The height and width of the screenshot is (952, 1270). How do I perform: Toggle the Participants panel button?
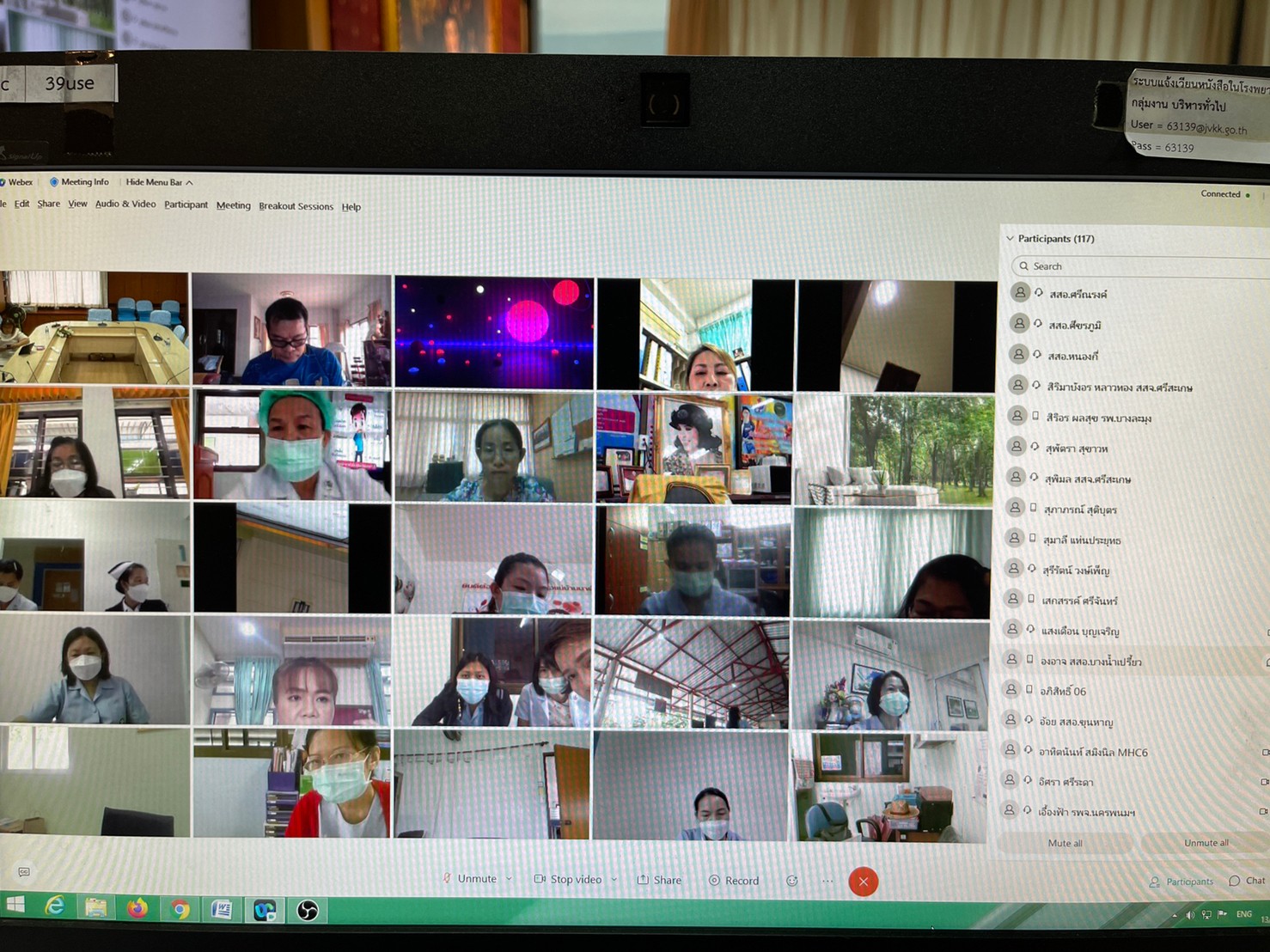click(x=1181, y=882)
